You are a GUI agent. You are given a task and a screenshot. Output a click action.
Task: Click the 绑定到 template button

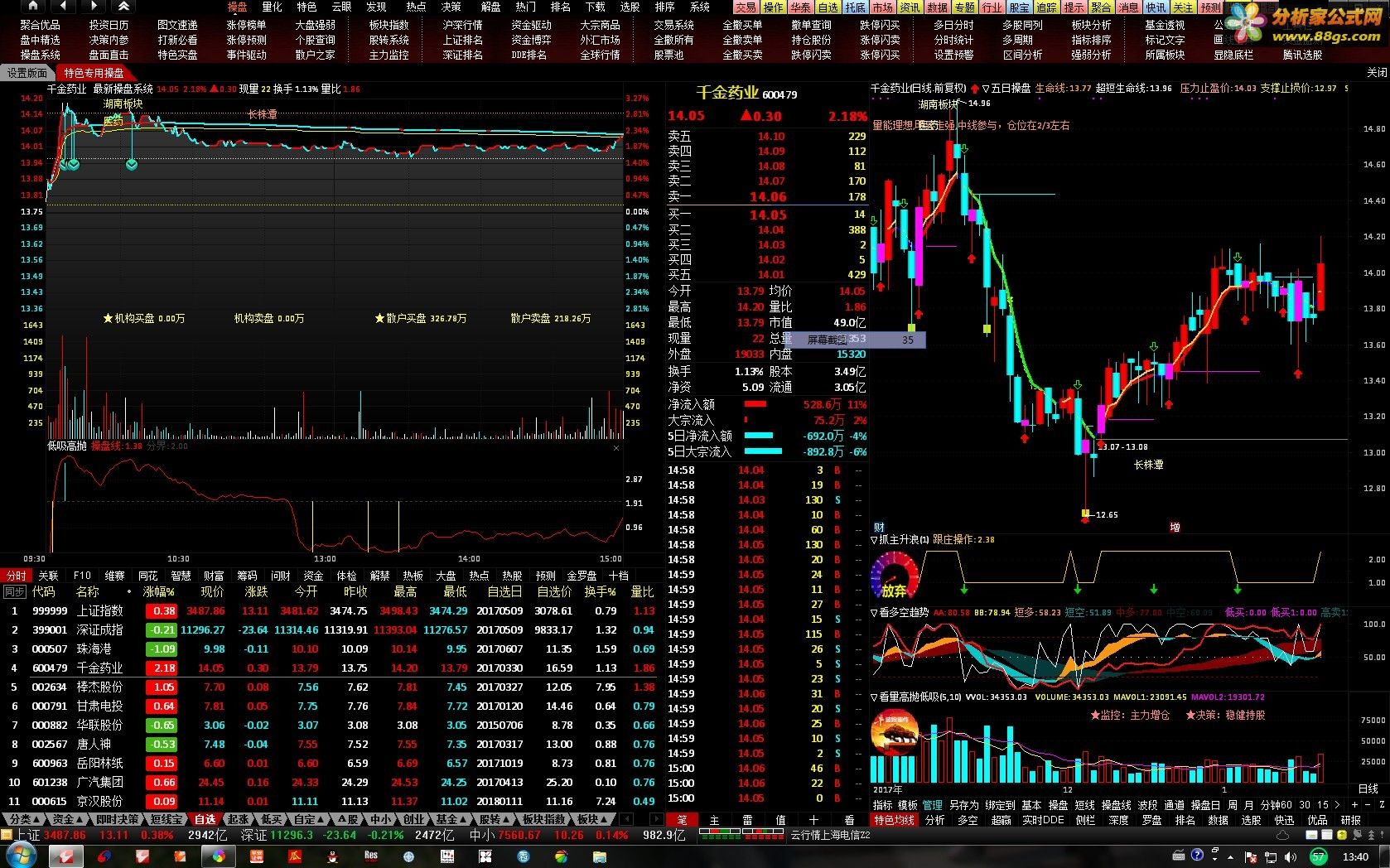pos(1000,805)
